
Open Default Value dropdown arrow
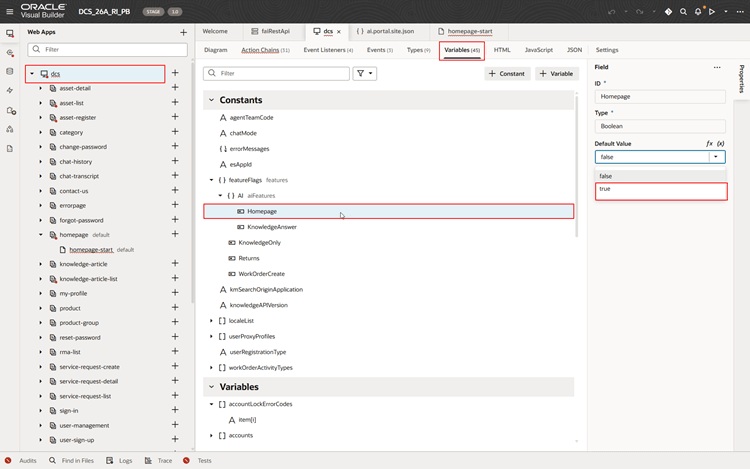[716, 157]
